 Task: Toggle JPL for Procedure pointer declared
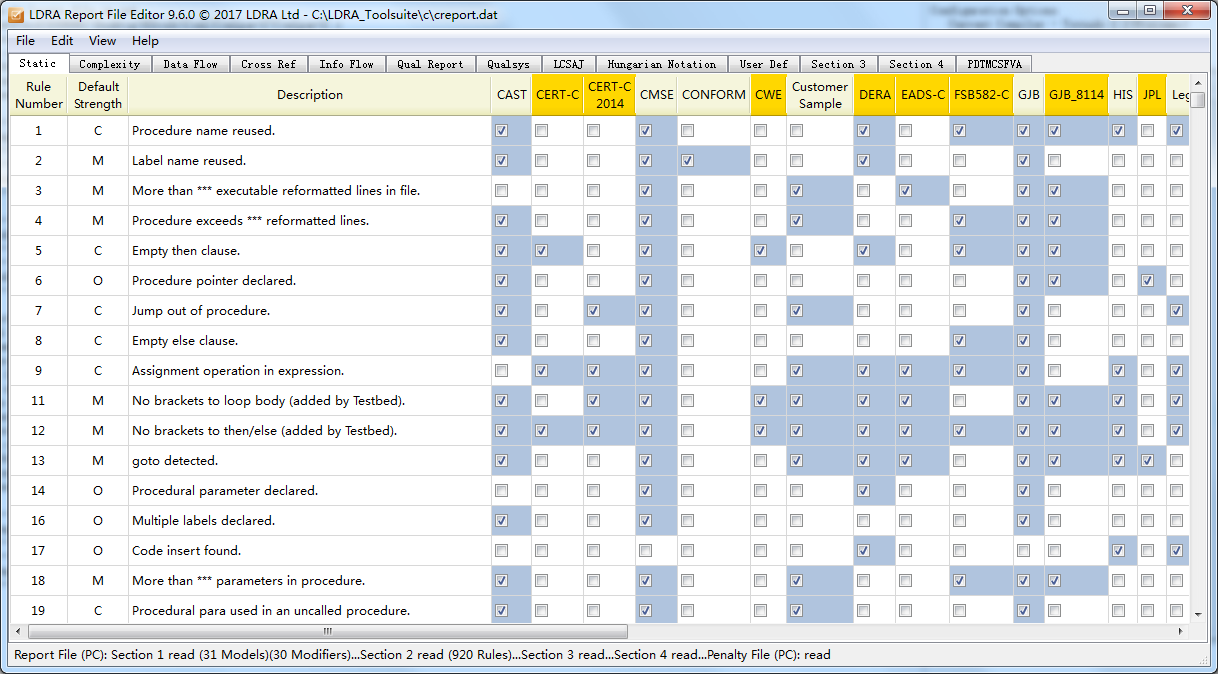[x=1147, y=281]
